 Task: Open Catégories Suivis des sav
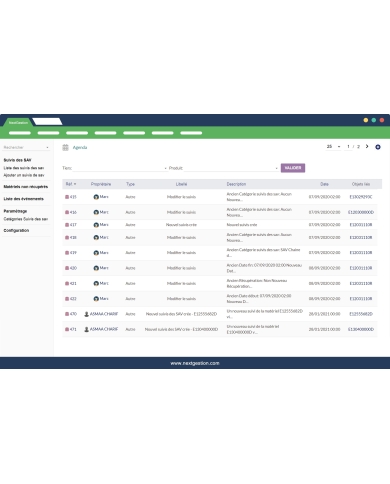click(26, 219)
